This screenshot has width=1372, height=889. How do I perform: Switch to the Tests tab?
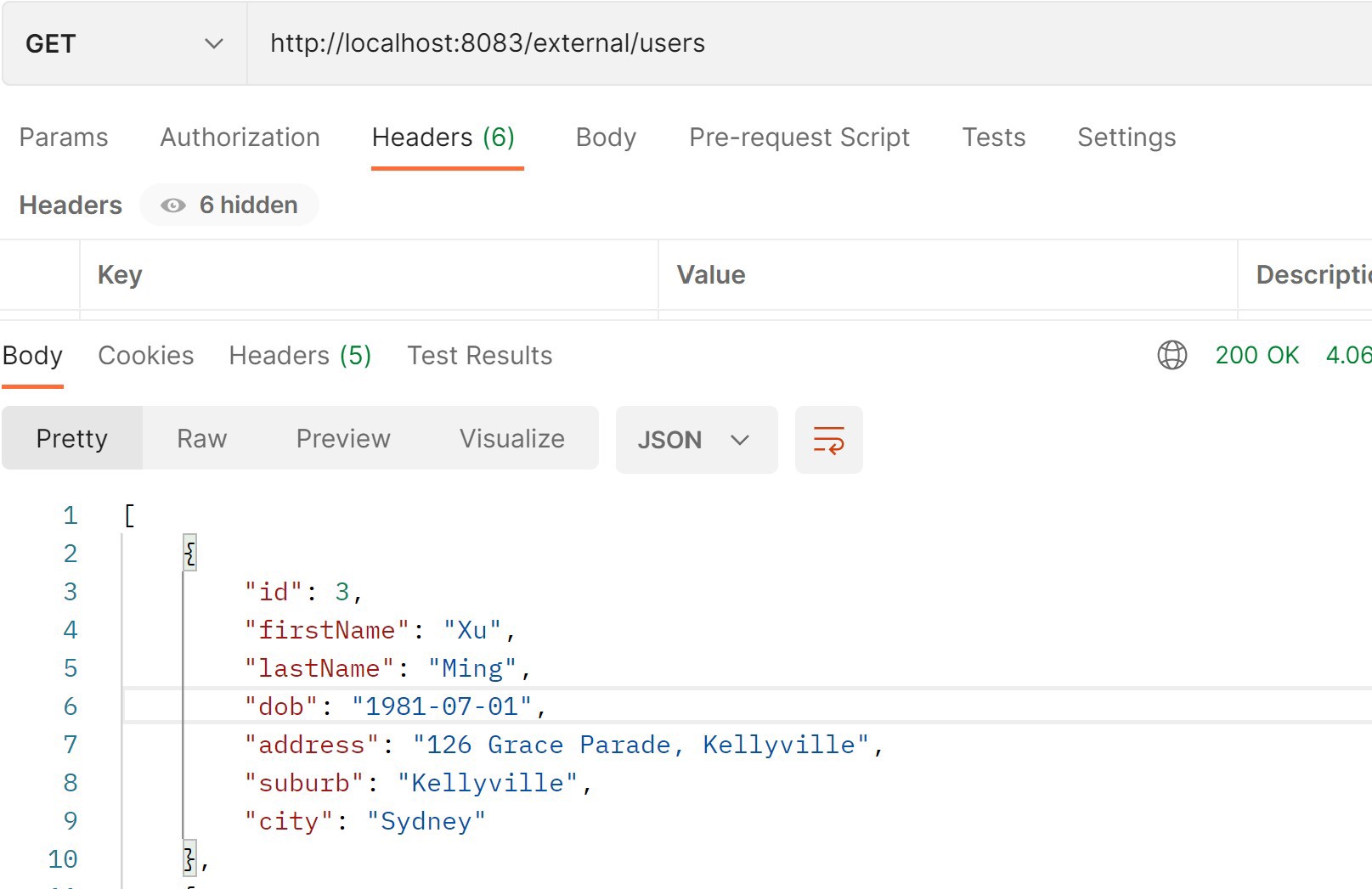(994, 138)
